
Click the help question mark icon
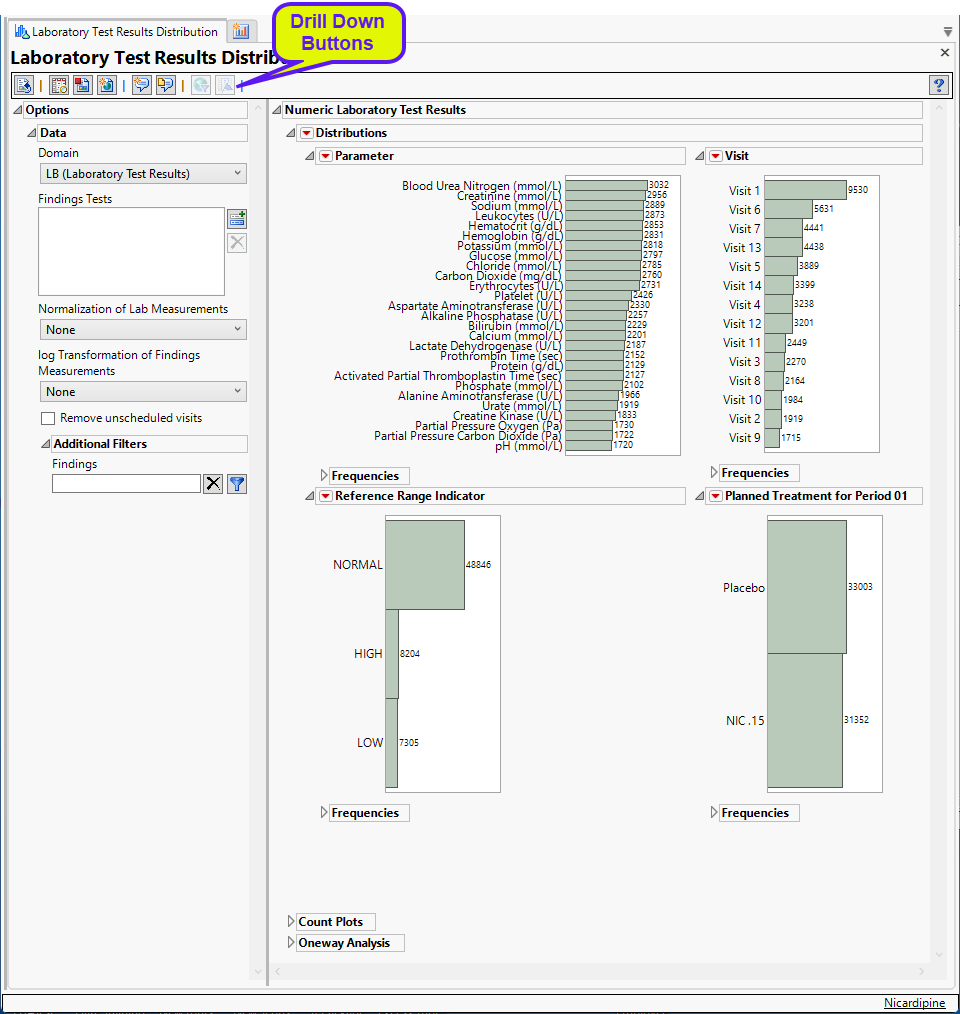[938, 85]
